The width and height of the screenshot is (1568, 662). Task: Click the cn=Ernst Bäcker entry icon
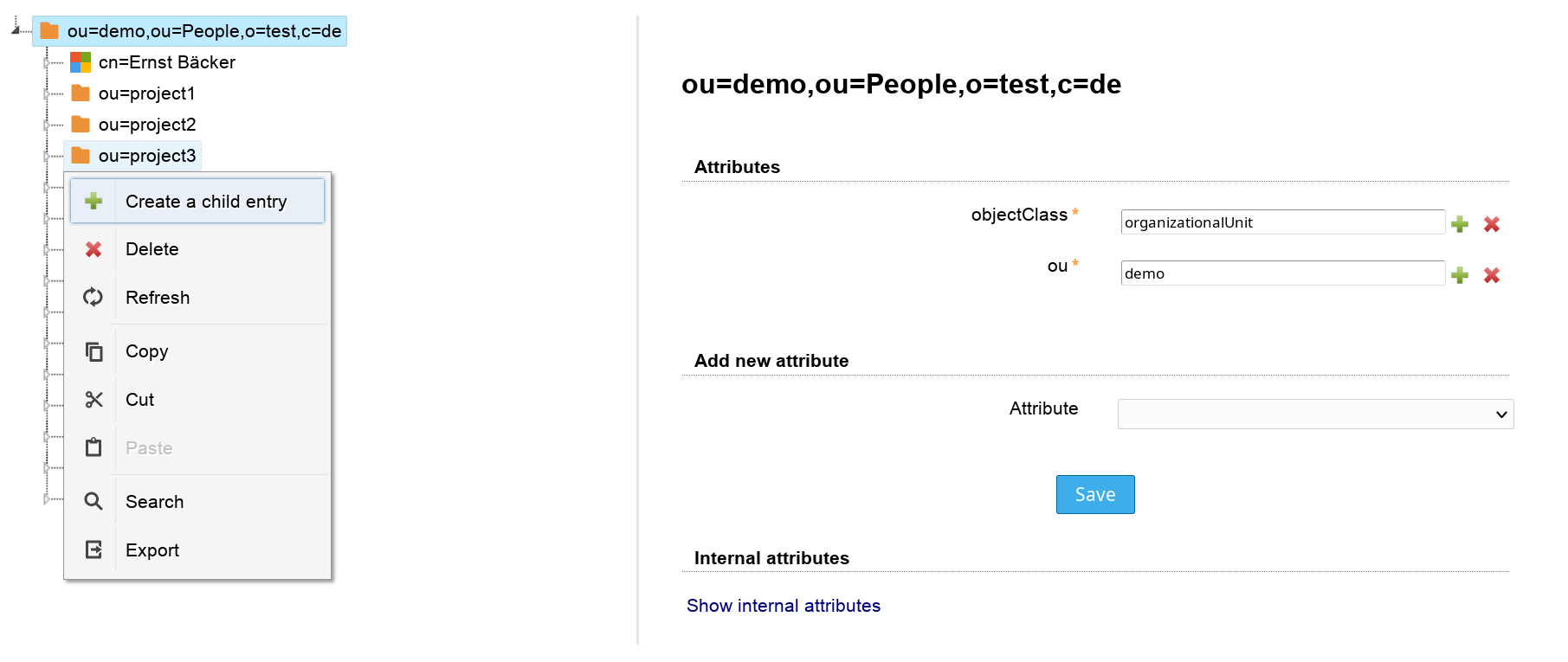[81, 62]
